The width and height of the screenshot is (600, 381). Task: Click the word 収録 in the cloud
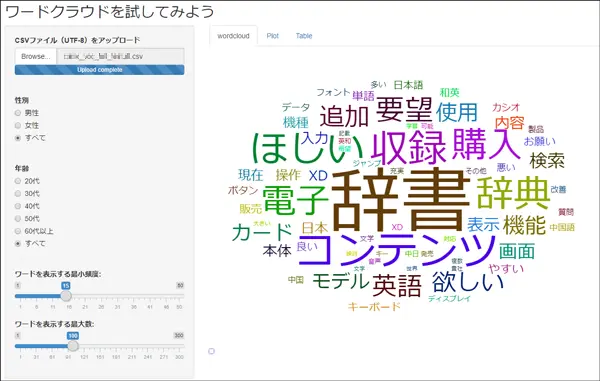(x=409, y=147)
